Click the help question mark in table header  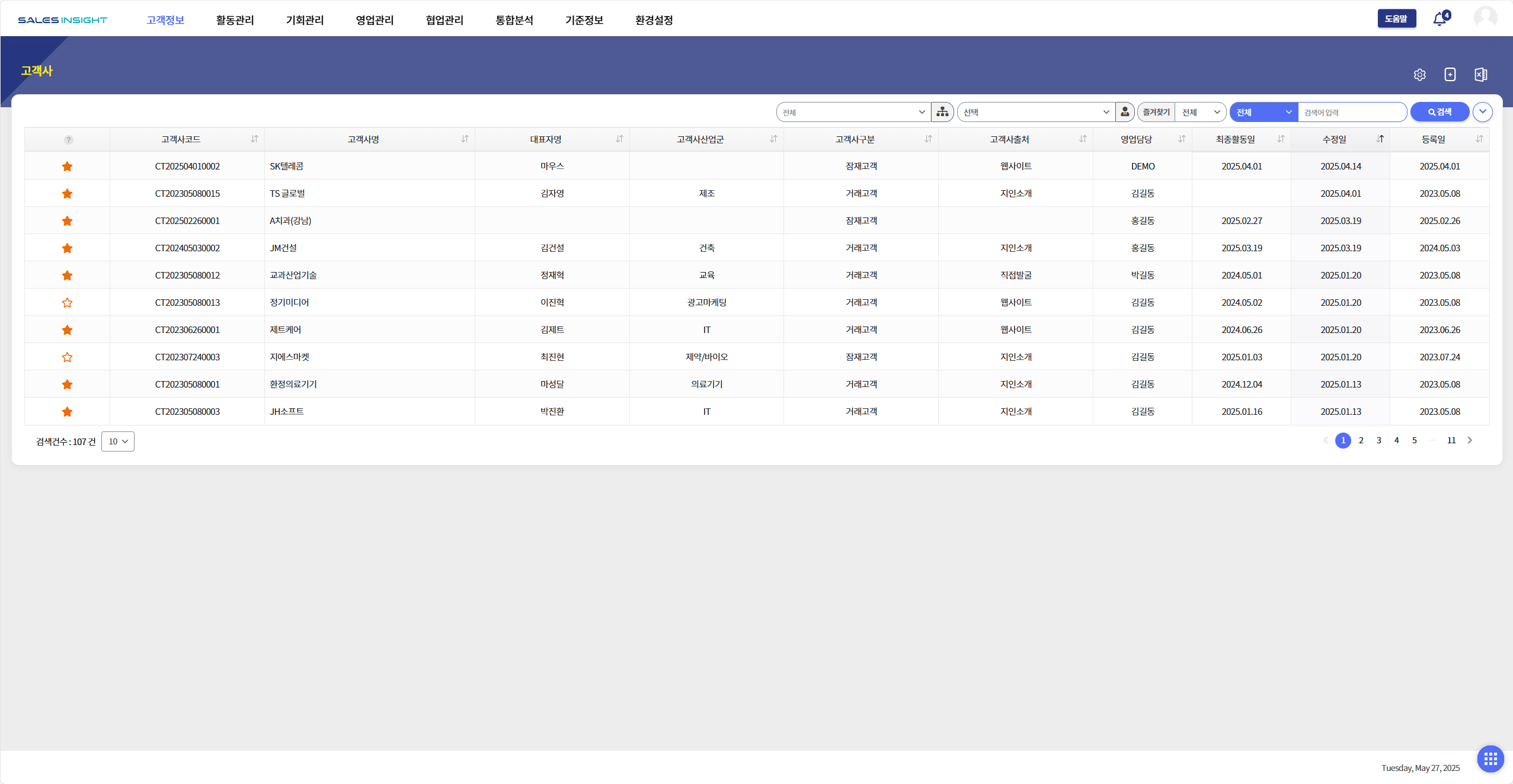(69, 140)
